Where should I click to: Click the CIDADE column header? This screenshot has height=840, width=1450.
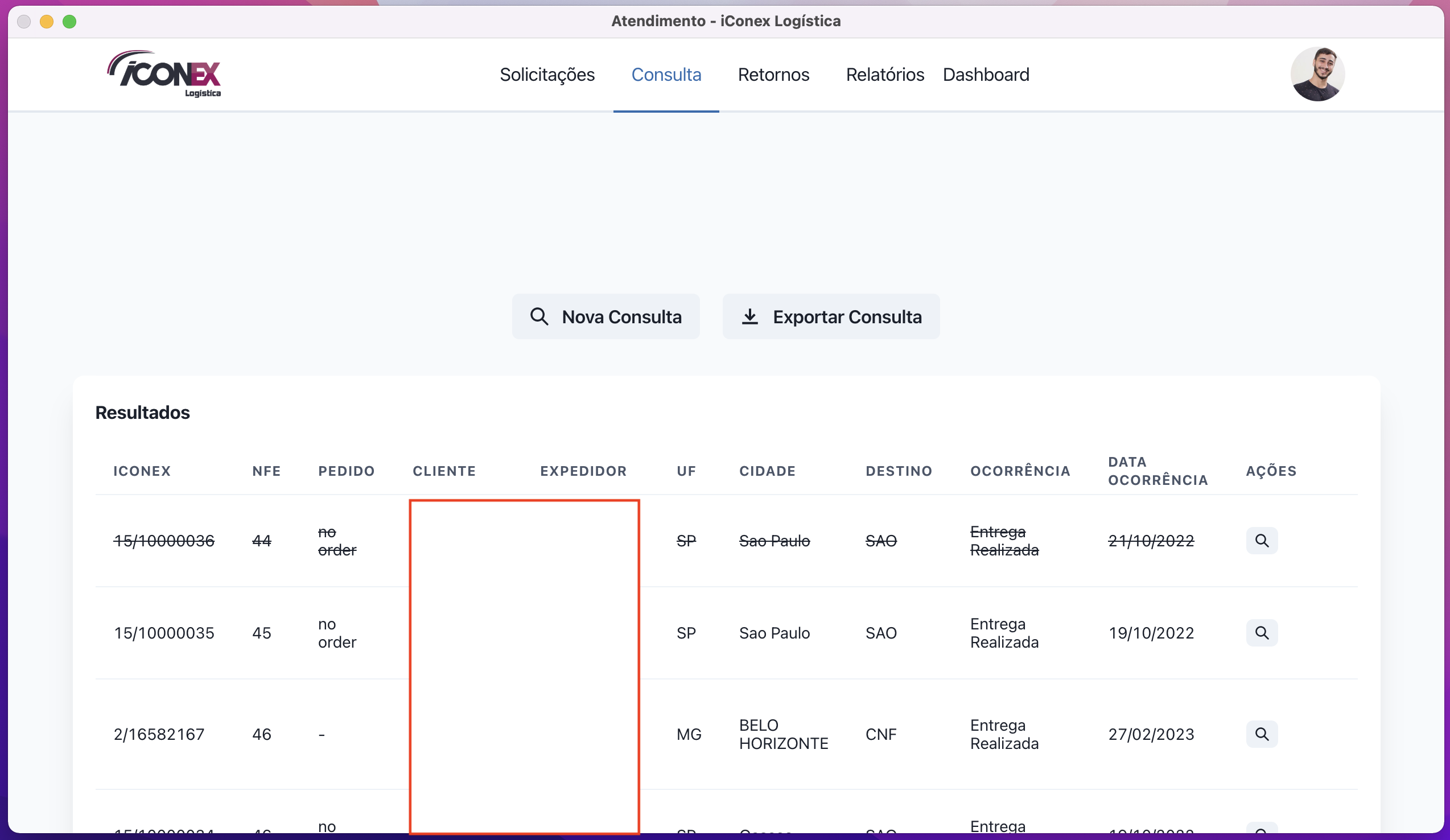point(768,471)
